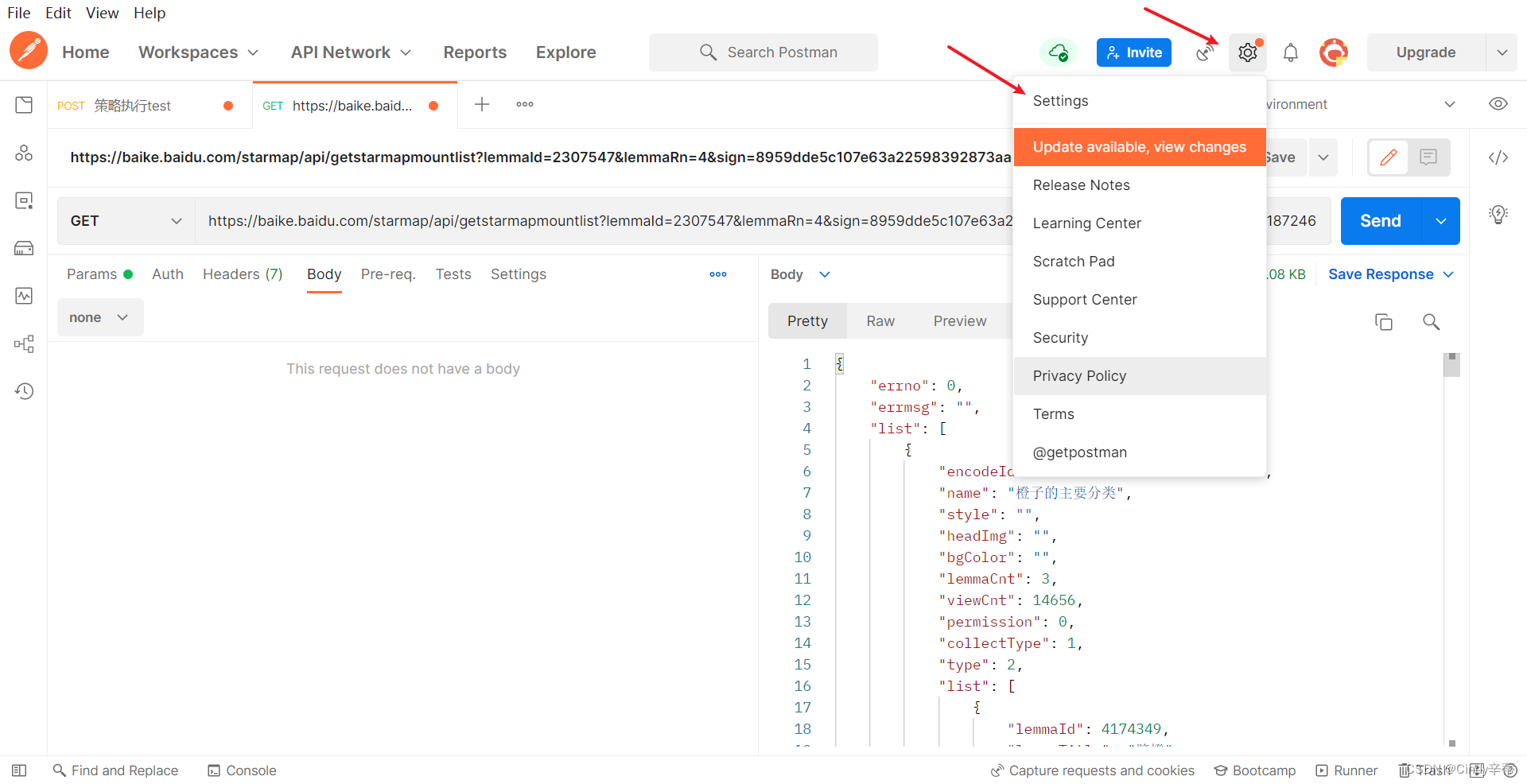
Task: Select Settings from the gear menu
Action: (1140, 101)
